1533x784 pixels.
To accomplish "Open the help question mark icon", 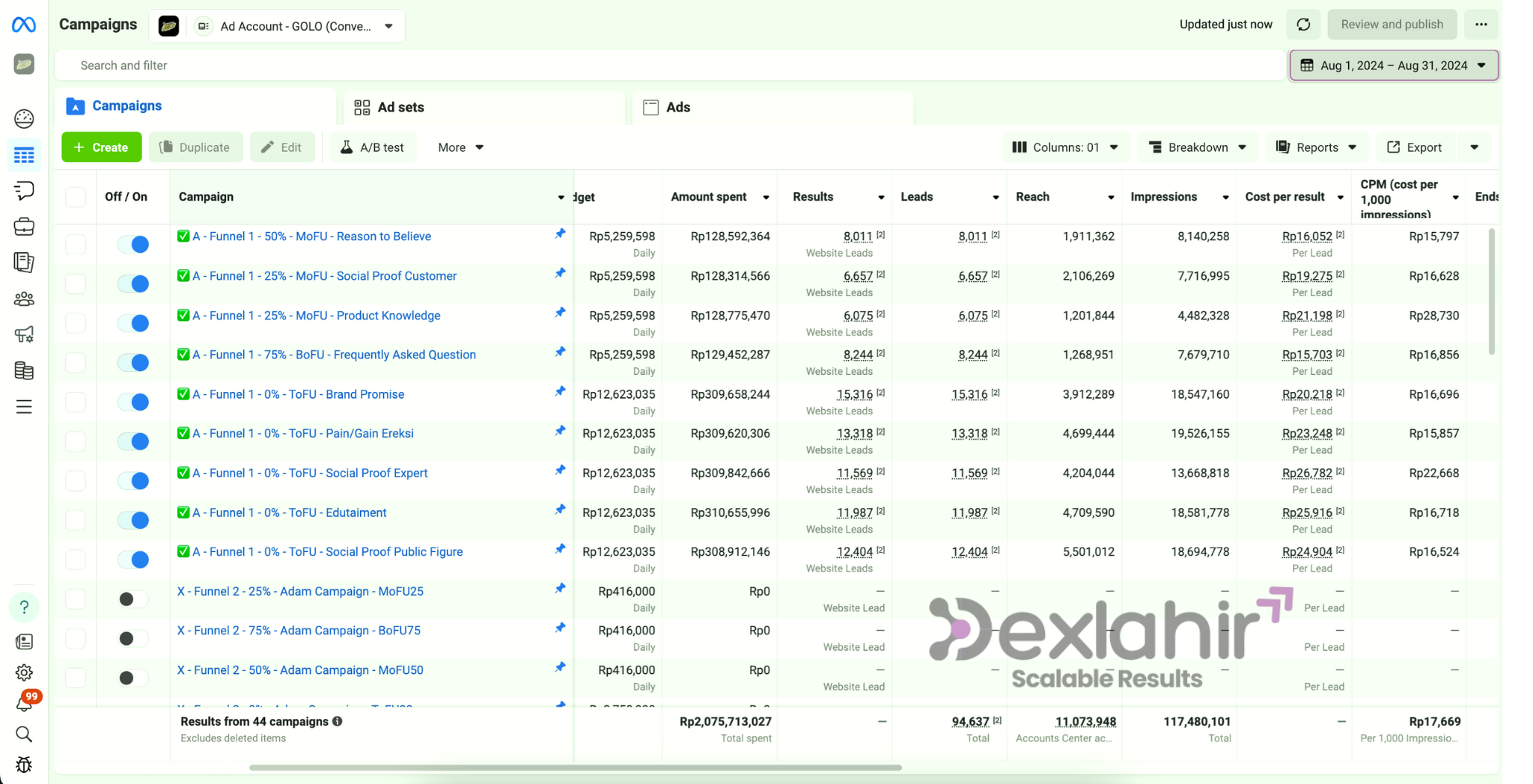I will 24,607.
